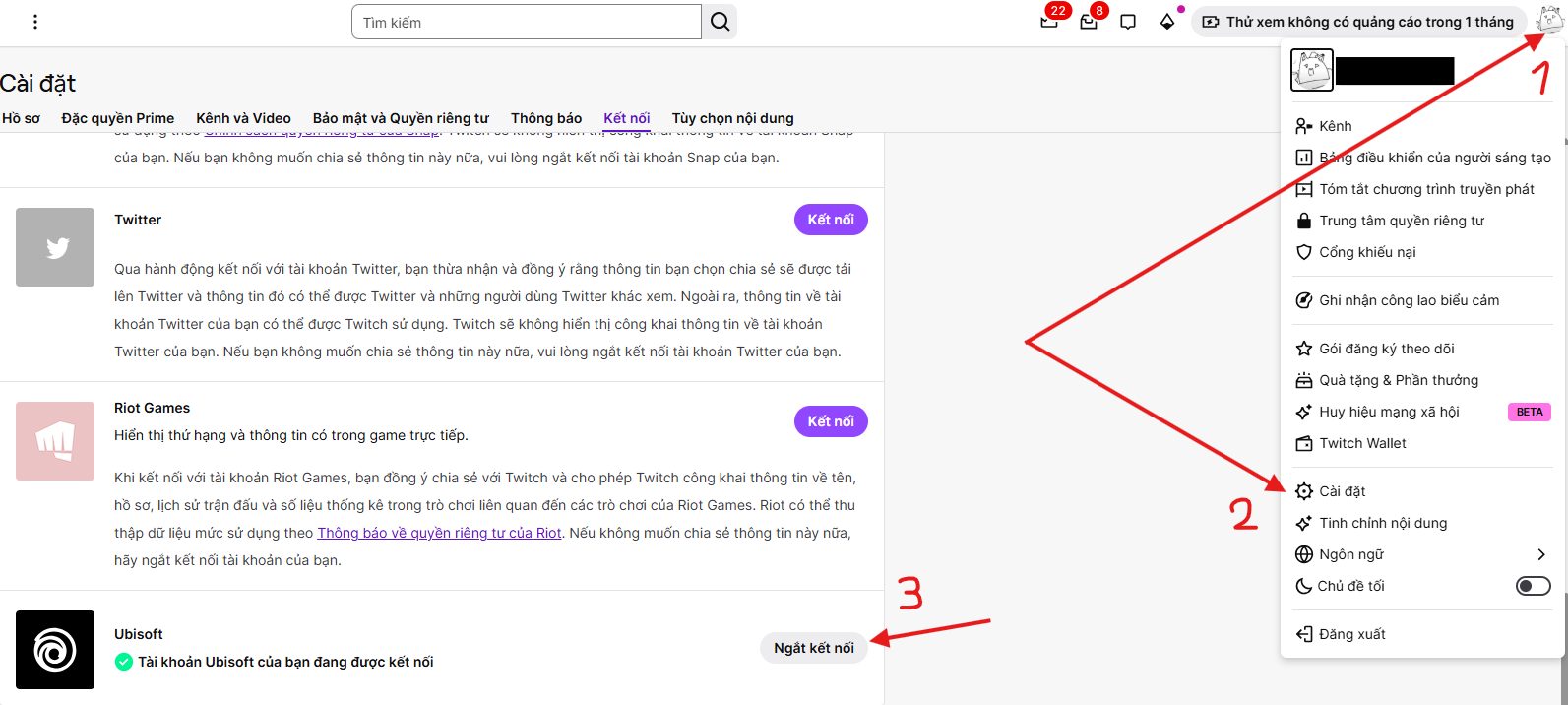Click the logout icon beside Đăng xuất
The height and width of the screenshot is (705, 1568).
[1304, 634]
